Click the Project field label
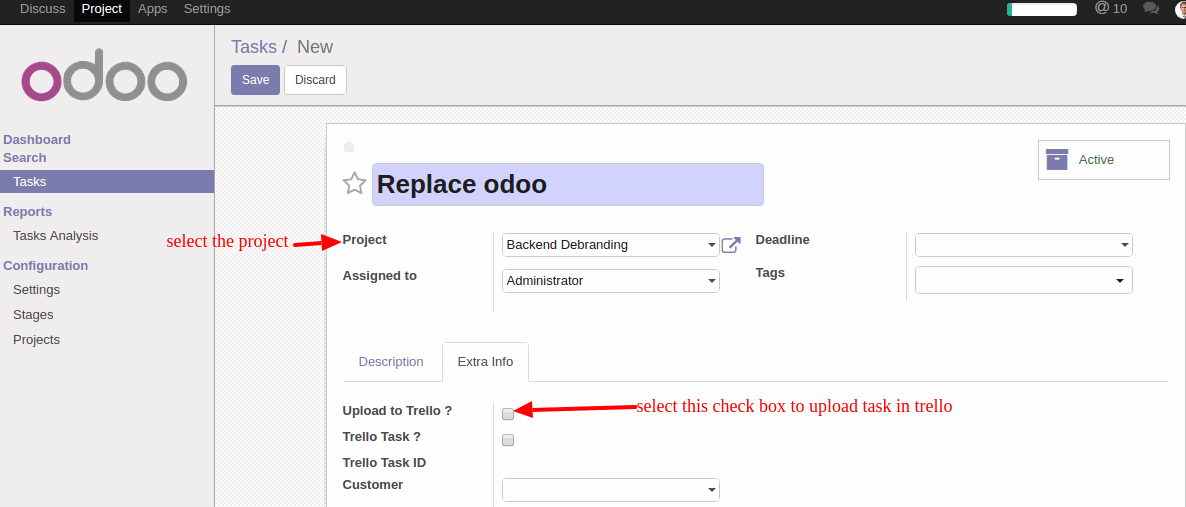This screenshot has width=1186, height=507. tap(365, 240)
